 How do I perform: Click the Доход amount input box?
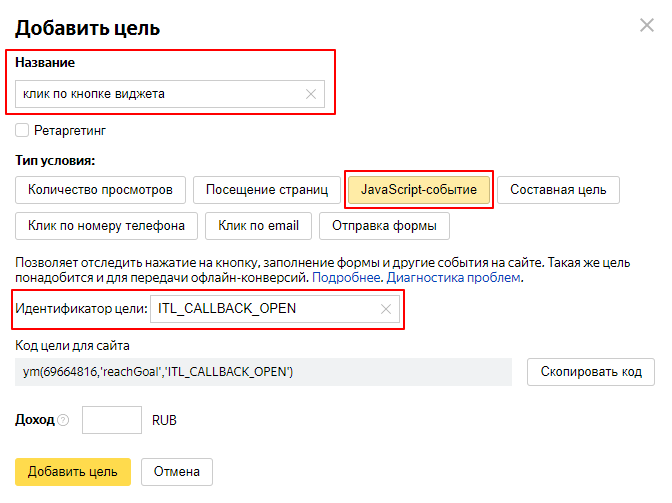tap(111, 420)
